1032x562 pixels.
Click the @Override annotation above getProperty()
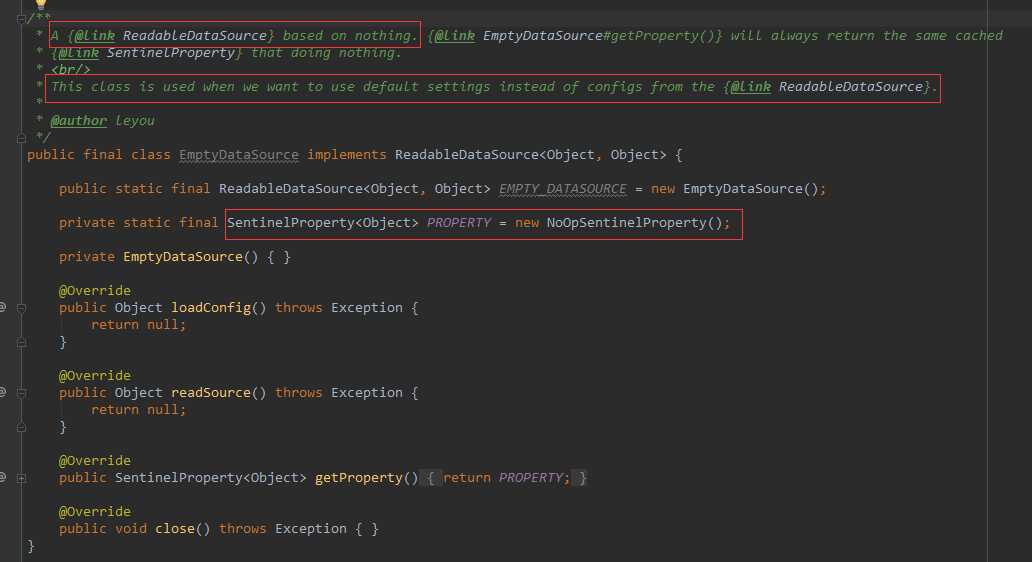[95, 460]
